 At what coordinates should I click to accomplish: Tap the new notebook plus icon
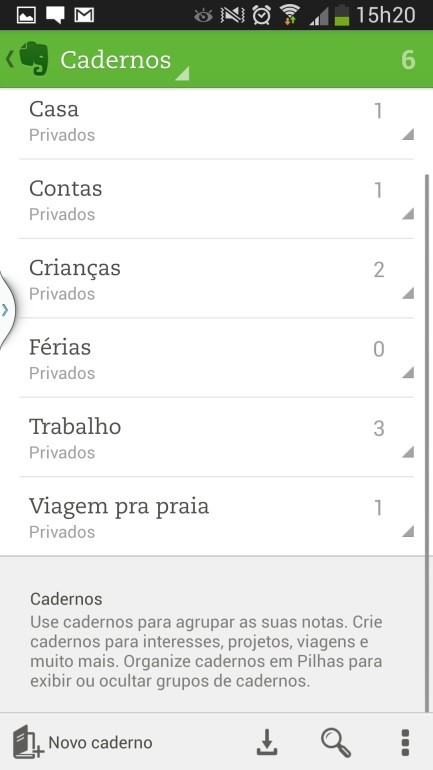pos(28,742)
